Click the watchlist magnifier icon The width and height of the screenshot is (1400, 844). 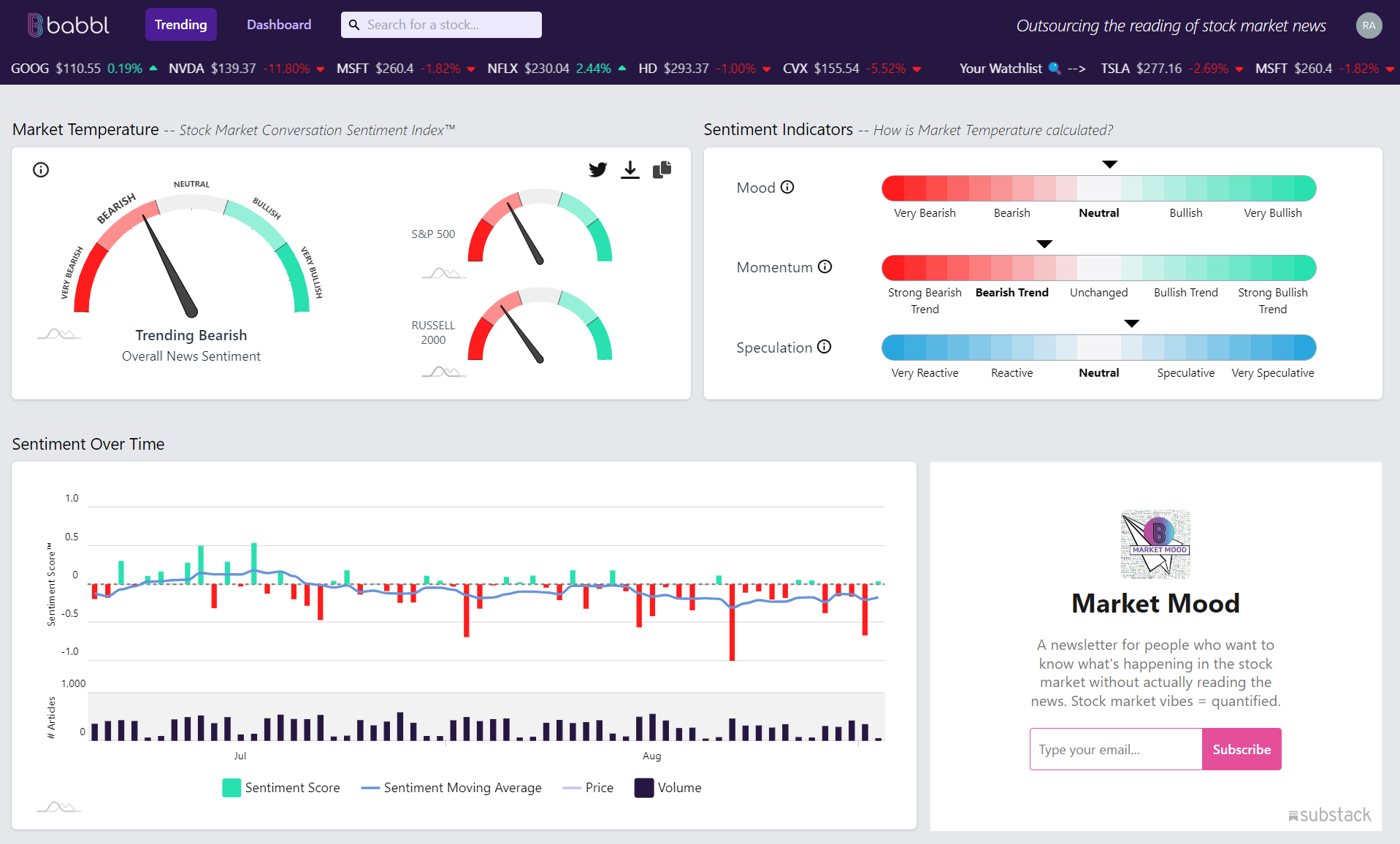click(x=1055, y=68)
